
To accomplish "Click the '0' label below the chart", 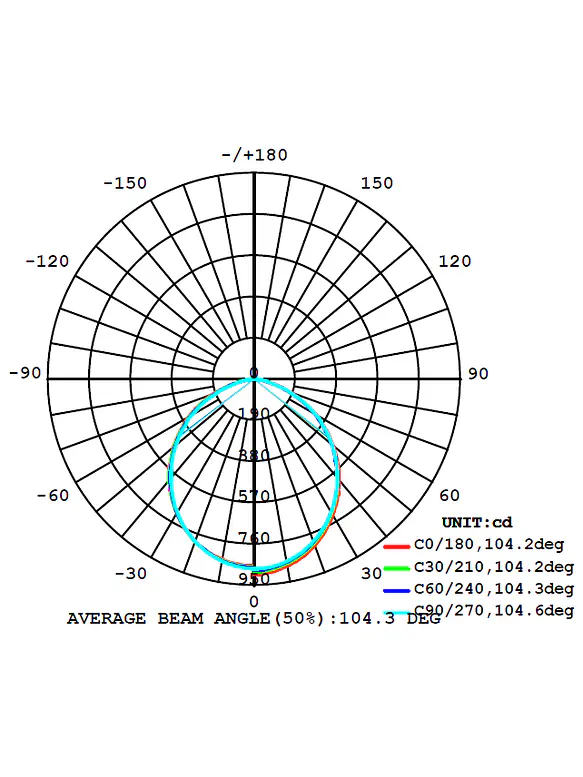I will 254,602.
